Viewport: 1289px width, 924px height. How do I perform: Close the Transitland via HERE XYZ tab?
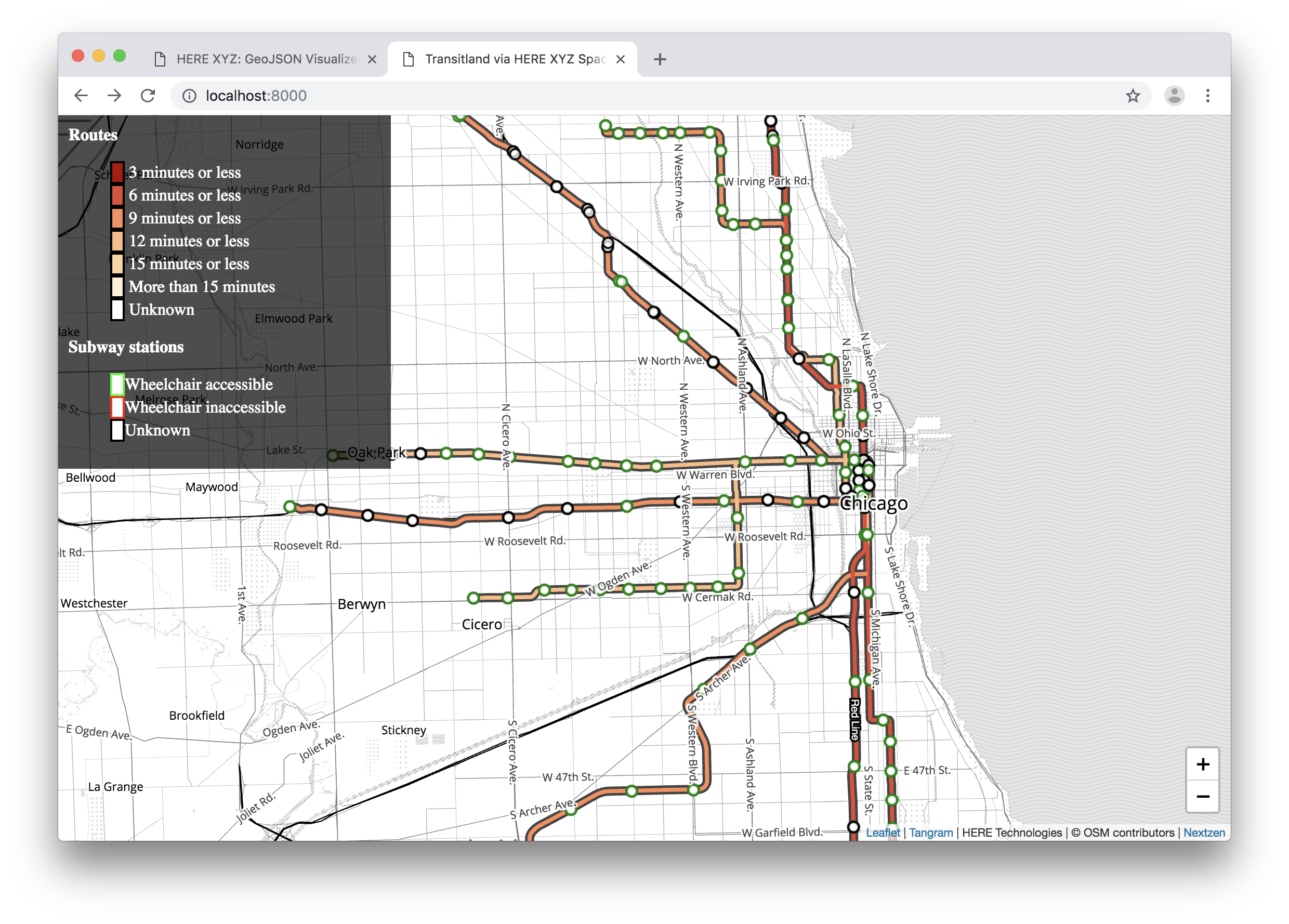(621, 59)
